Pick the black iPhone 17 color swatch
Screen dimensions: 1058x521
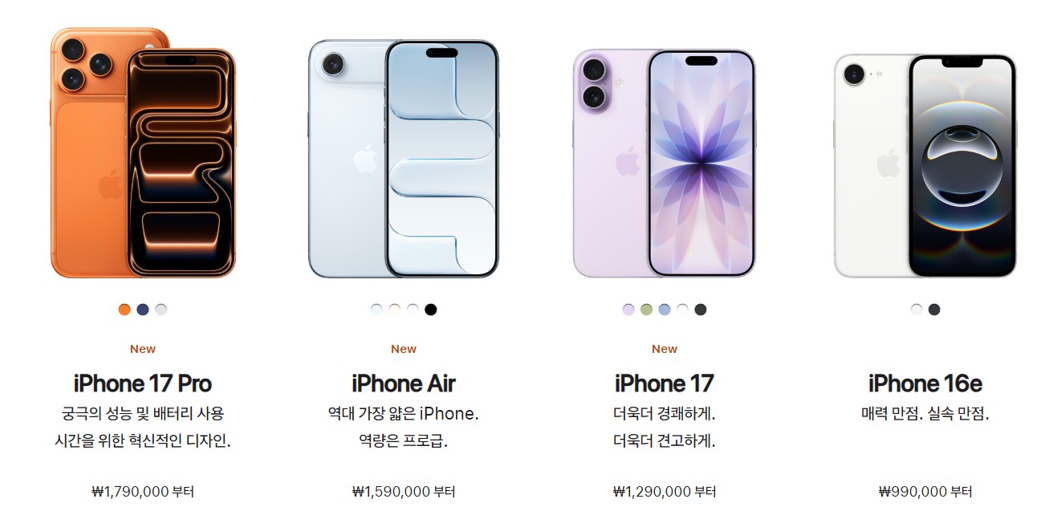point(700,310)
